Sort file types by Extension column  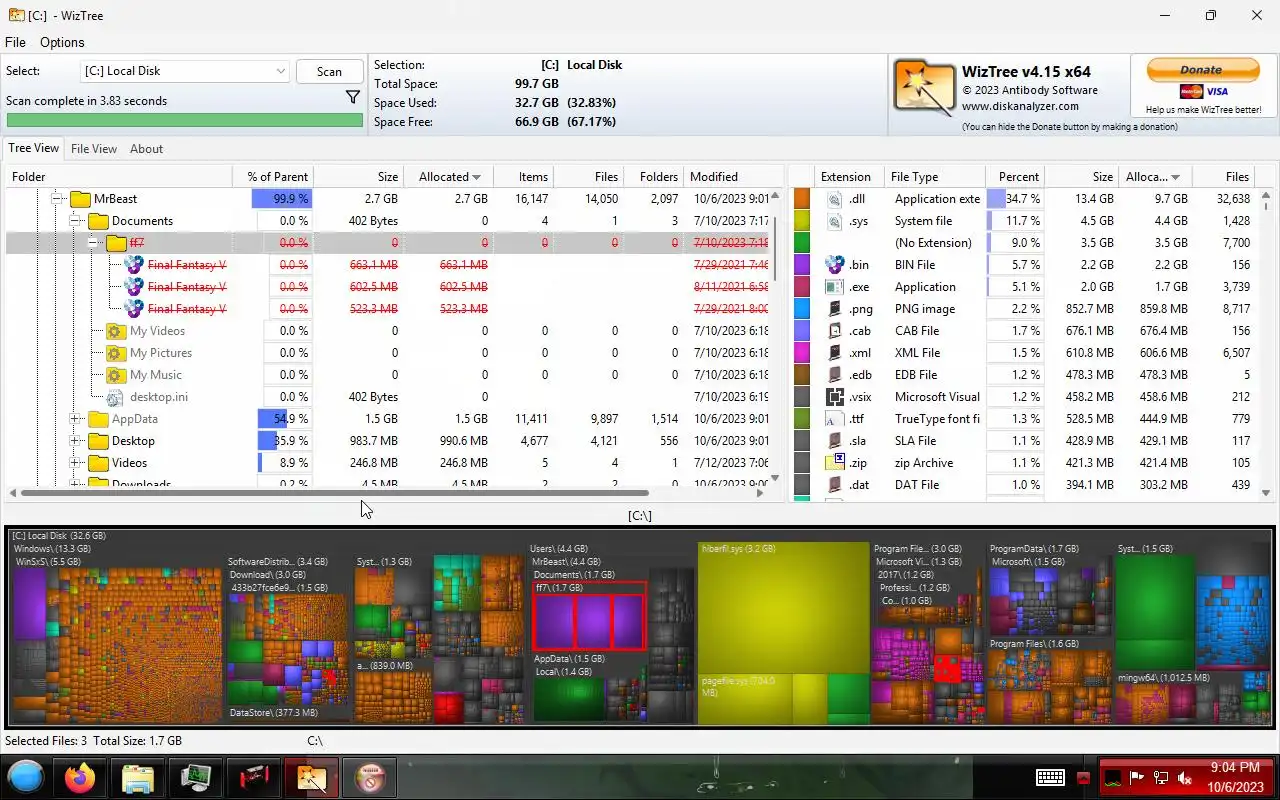coord(850,176)
